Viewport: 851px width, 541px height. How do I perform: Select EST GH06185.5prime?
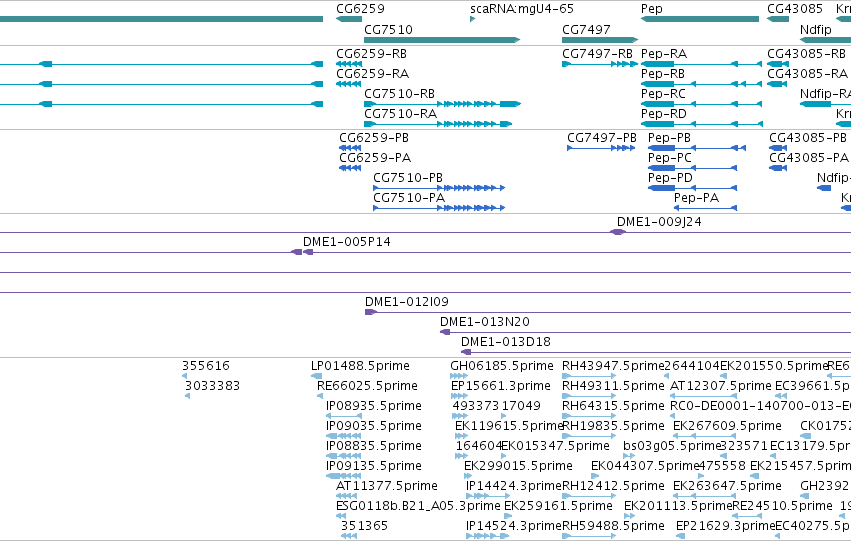pyautogui.click(x=501, y=366)
